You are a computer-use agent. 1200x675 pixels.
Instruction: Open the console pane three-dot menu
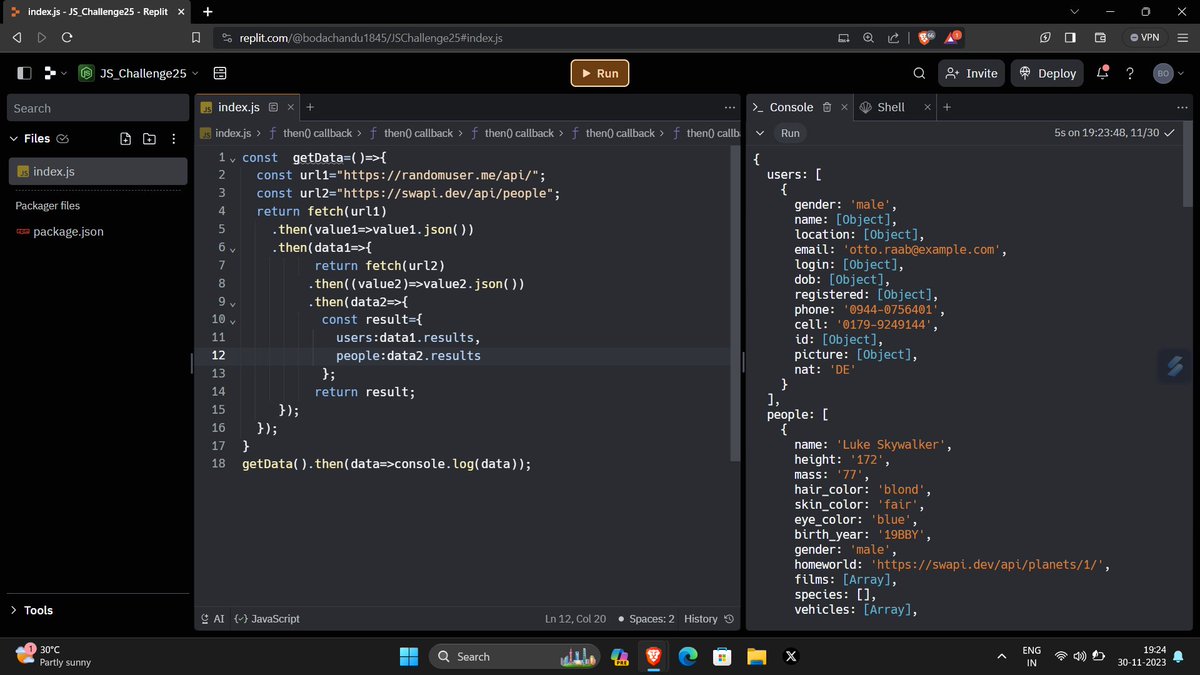tap(1183, 107)
